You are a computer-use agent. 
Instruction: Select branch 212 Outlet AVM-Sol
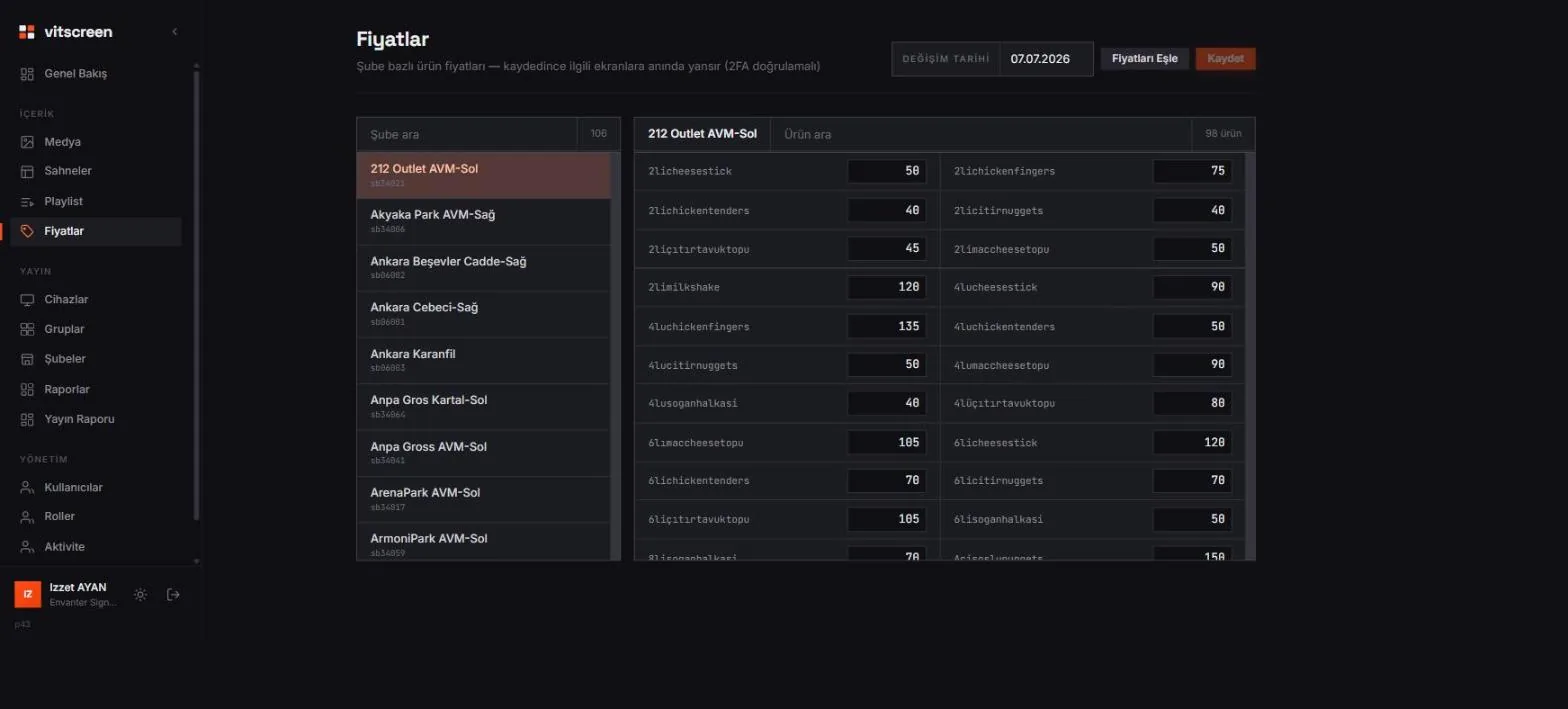(x=484, y=175)
